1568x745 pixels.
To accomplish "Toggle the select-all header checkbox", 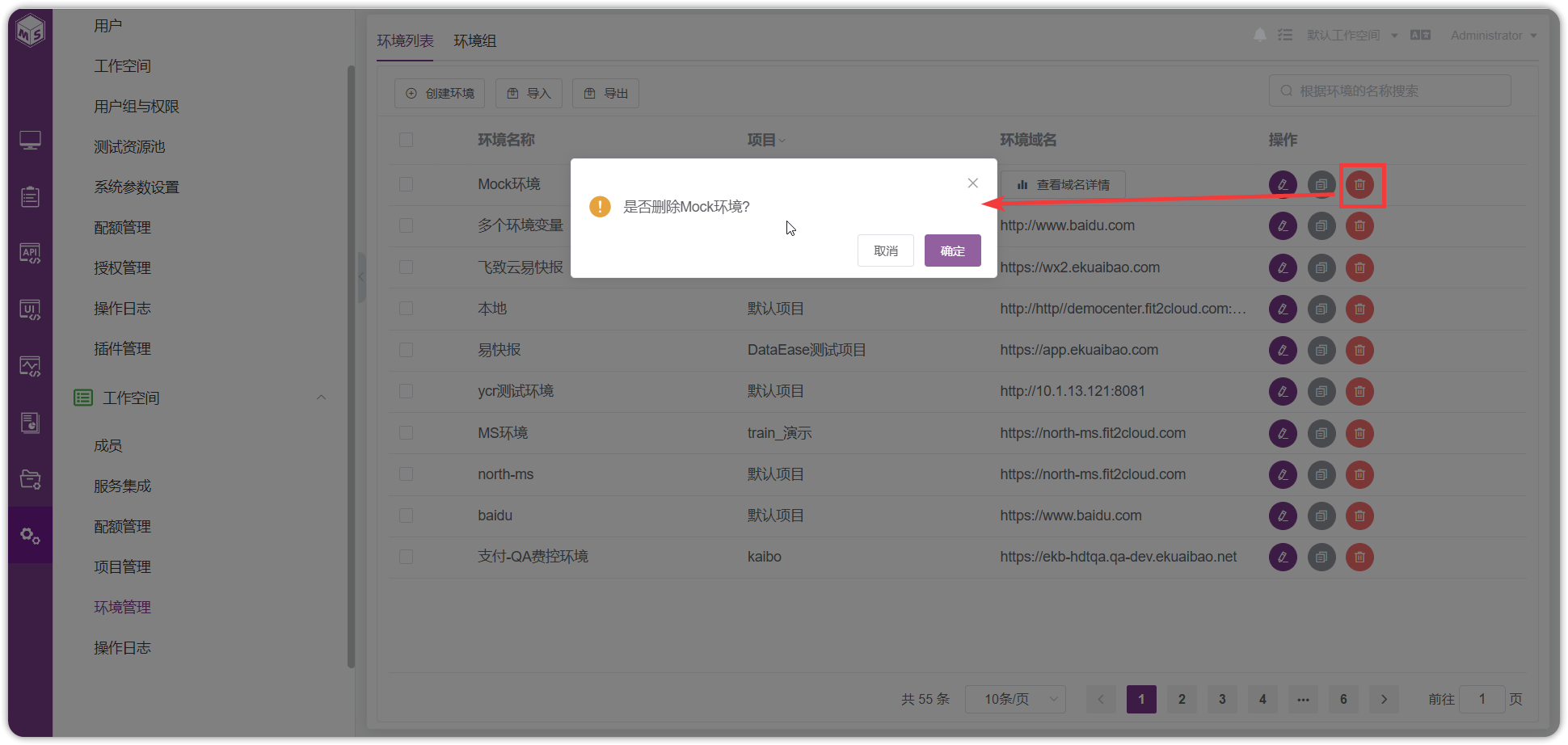I will pyautogui.click(x=406, y=140).
